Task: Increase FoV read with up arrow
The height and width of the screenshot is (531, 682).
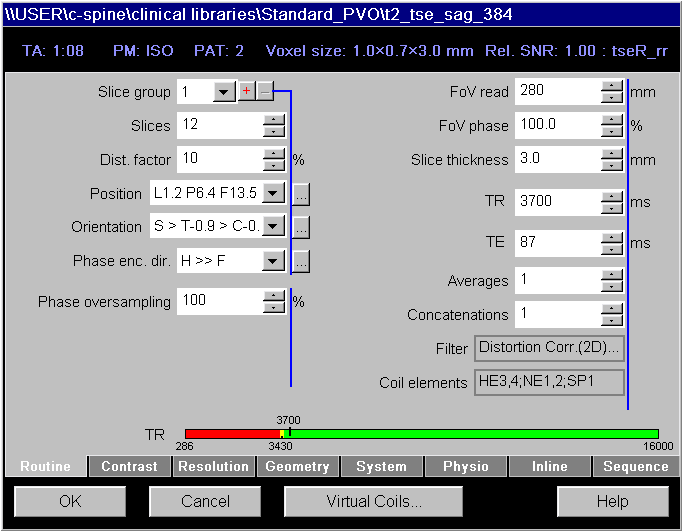Action: 612,85
